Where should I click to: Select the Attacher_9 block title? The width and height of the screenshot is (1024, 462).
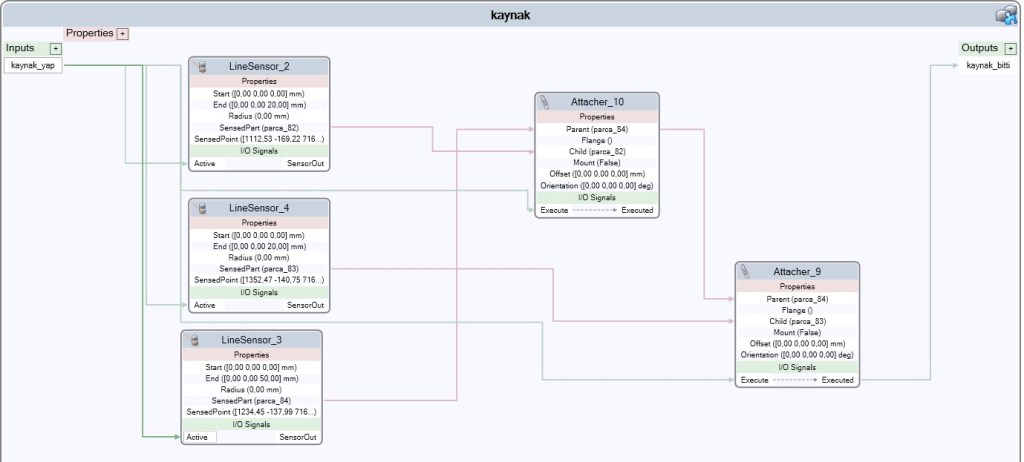[x=797, y=272]
